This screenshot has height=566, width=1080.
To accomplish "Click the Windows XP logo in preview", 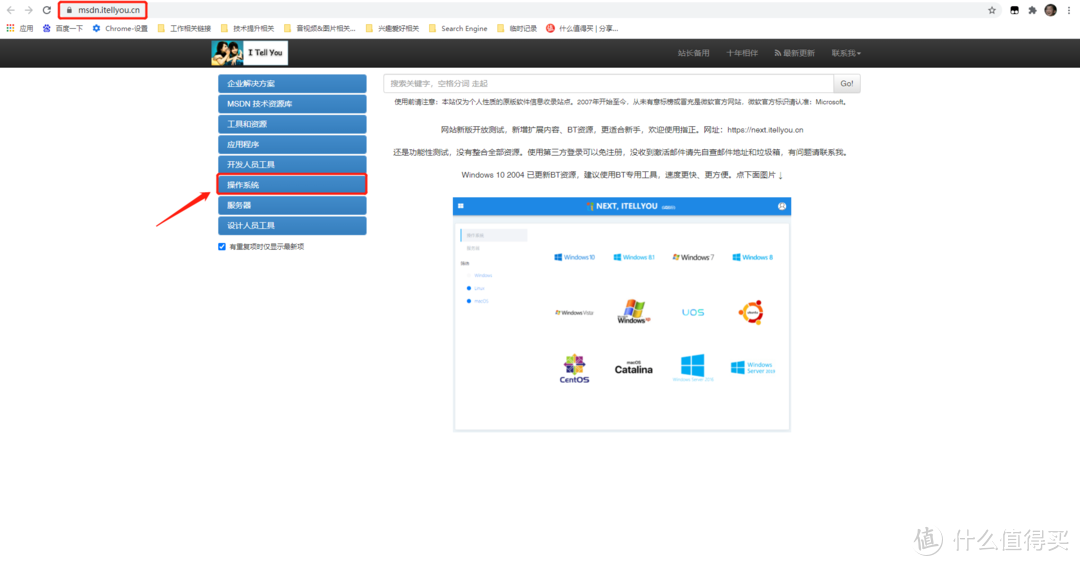I will pos(634,312).
